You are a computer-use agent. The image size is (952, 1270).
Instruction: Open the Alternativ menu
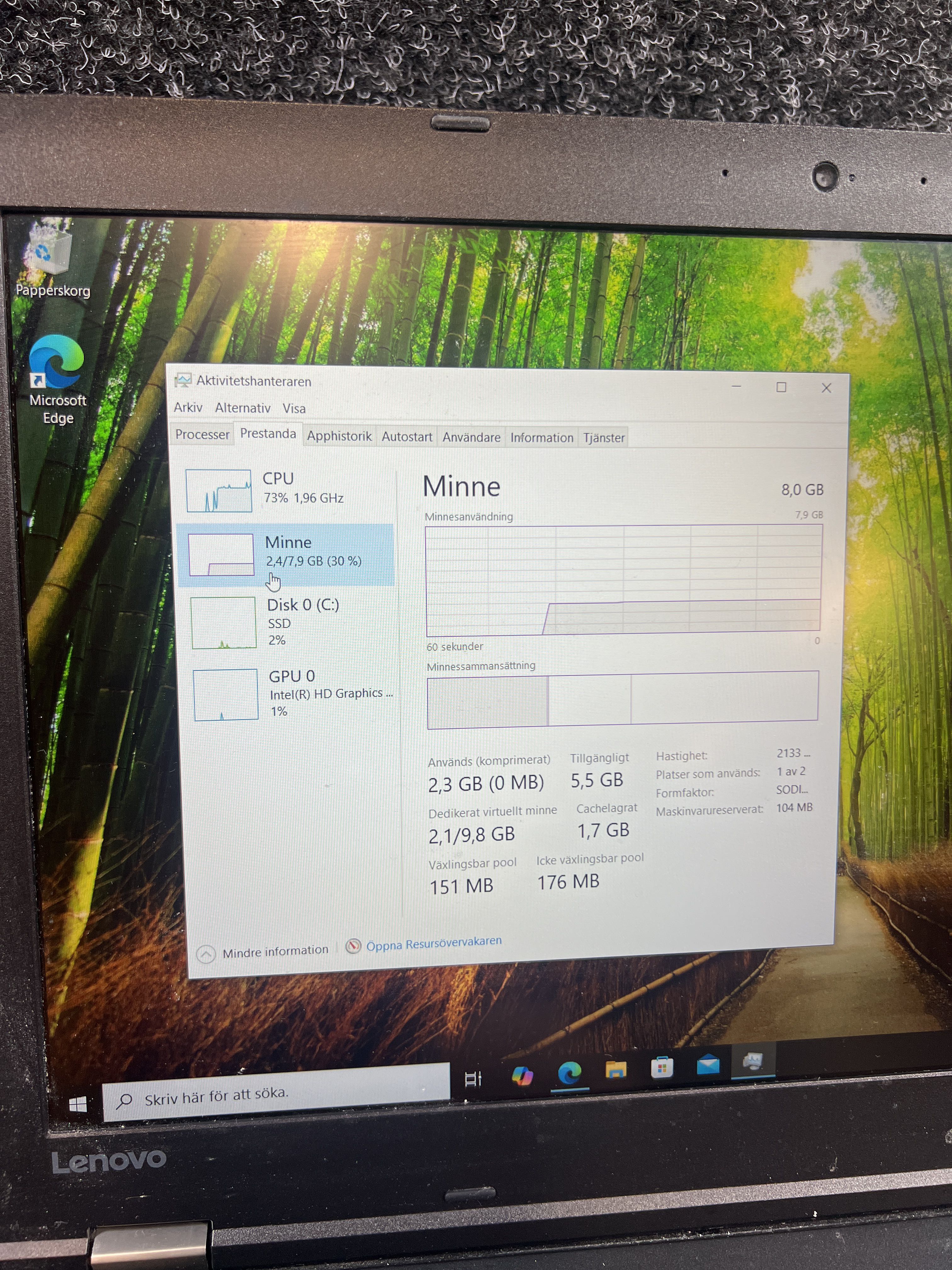(243, 408)
